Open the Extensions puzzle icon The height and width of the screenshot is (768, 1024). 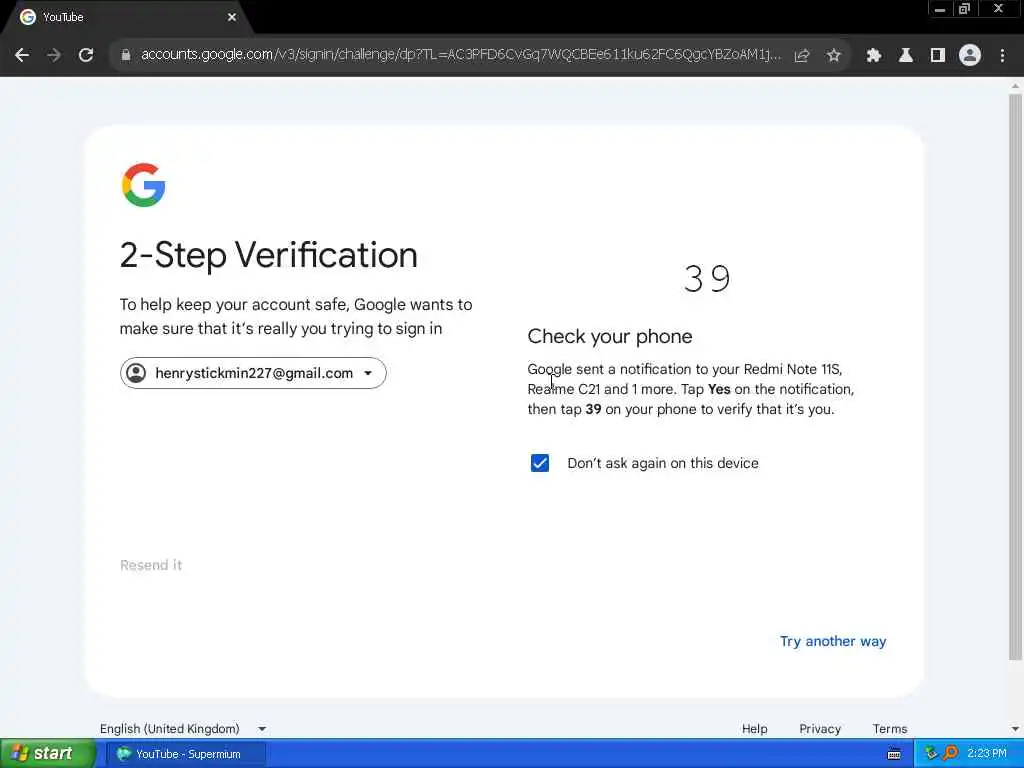[873, 56]
